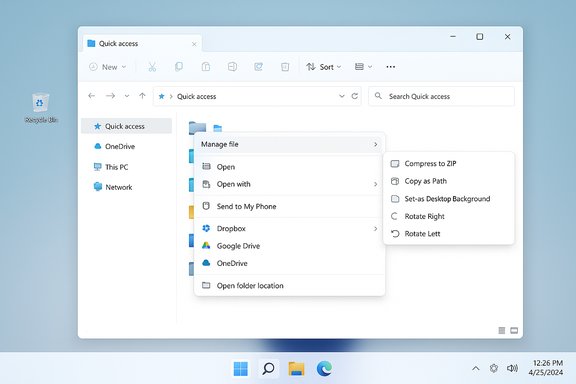Click the large folder thumbnail
576x384 pixels.
pyautogui.click(x=197, y=127)
